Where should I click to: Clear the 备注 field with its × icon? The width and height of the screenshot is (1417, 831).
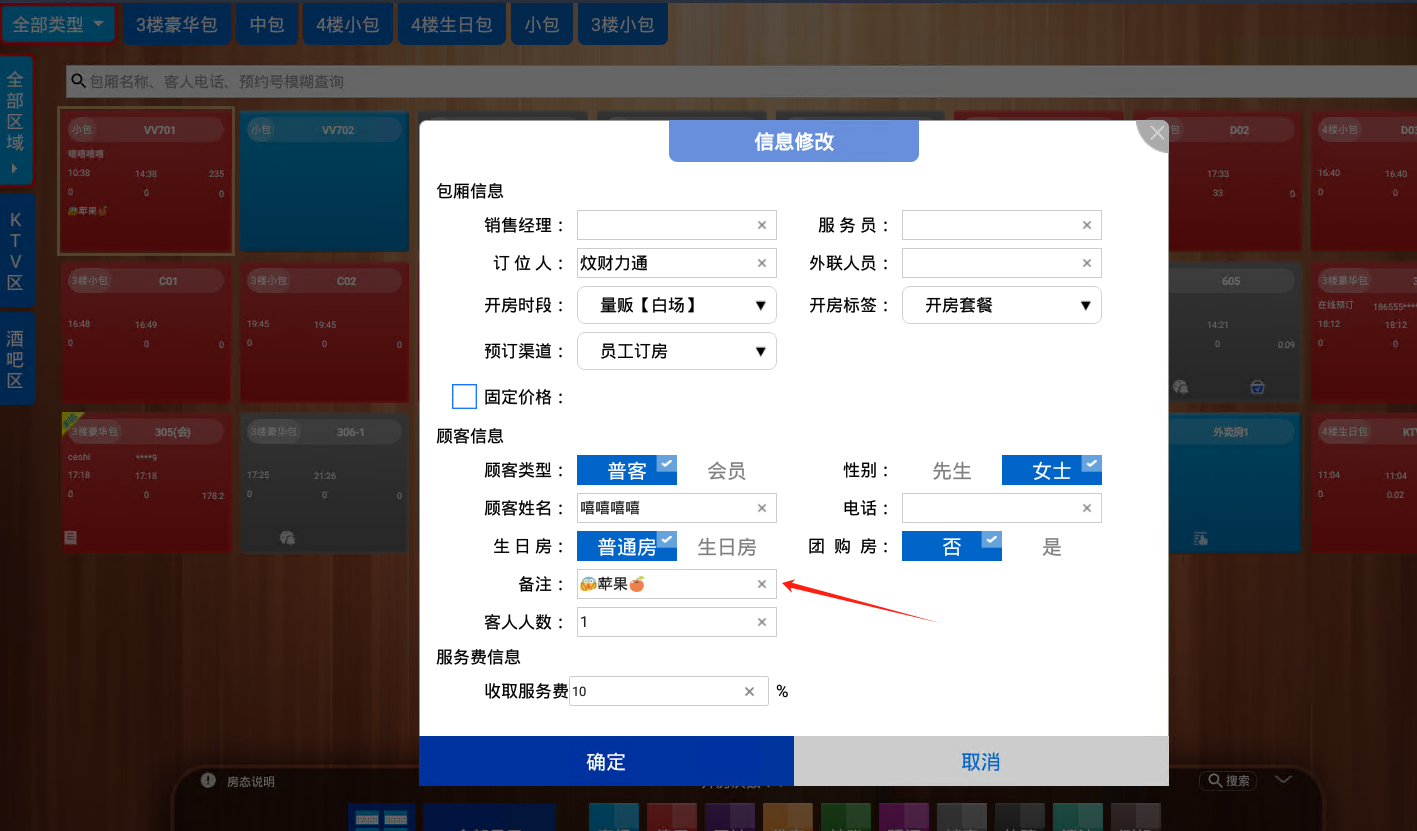click(761, 584)
